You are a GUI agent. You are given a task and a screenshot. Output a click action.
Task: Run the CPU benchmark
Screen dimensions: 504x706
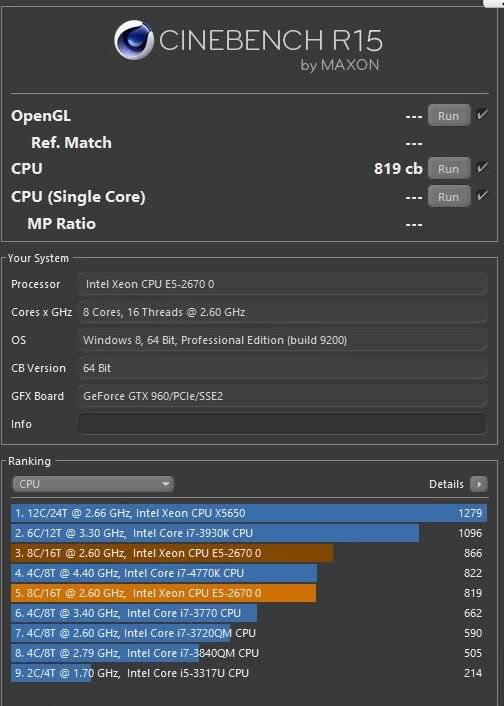click(x=449, y=168)
